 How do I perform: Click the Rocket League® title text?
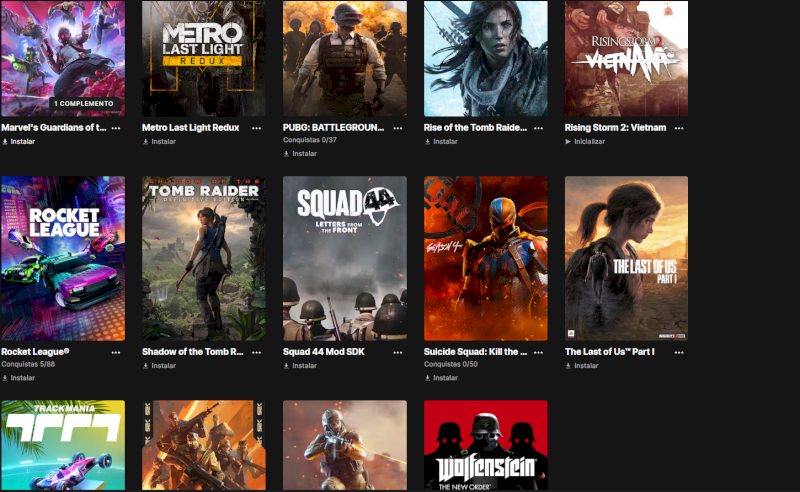coord(35,352)
